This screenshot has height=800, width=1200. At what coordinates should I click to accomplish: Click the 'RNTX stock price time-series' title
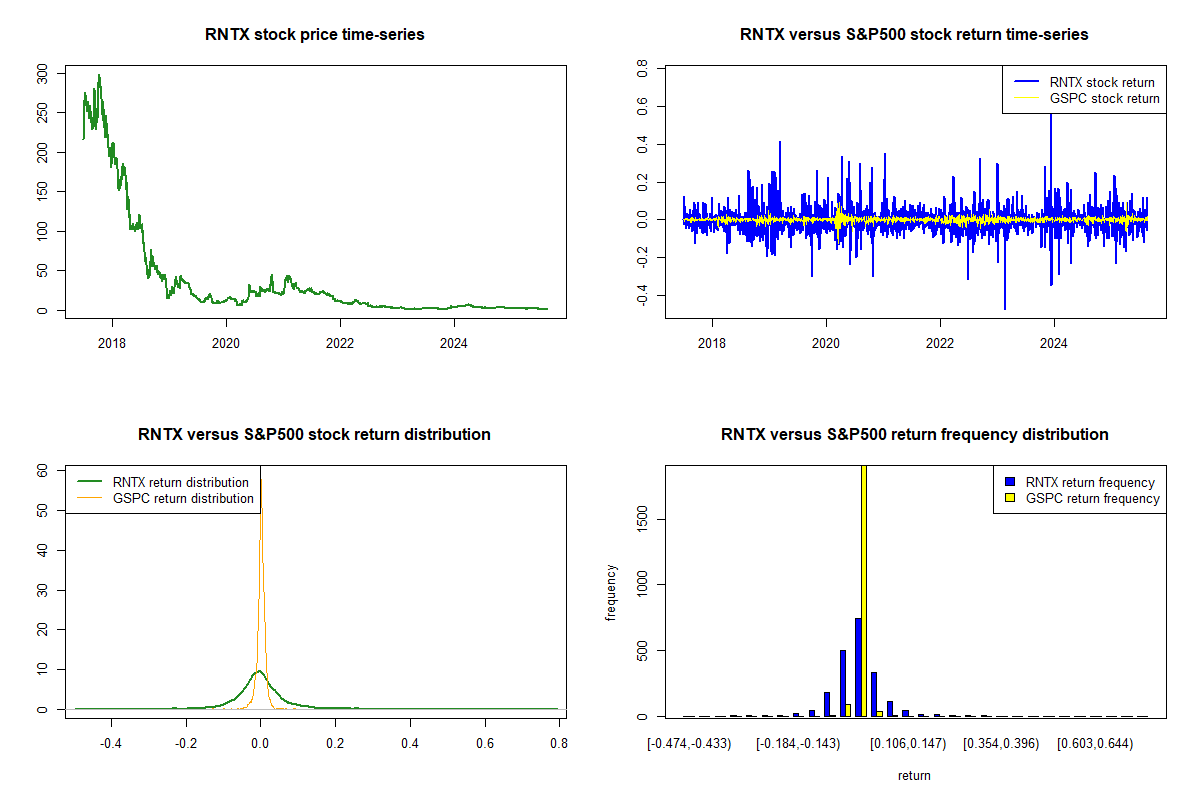pos(315,35)
